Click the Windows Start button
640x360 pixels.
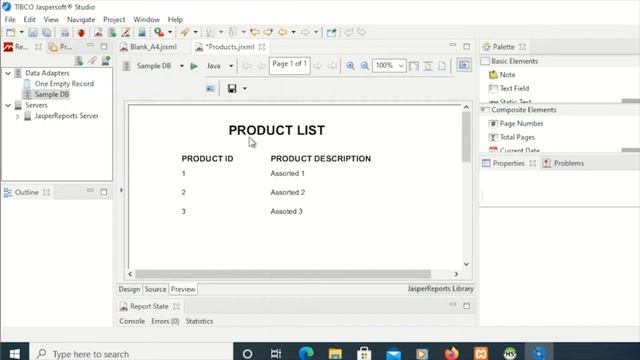click(14, 353)
